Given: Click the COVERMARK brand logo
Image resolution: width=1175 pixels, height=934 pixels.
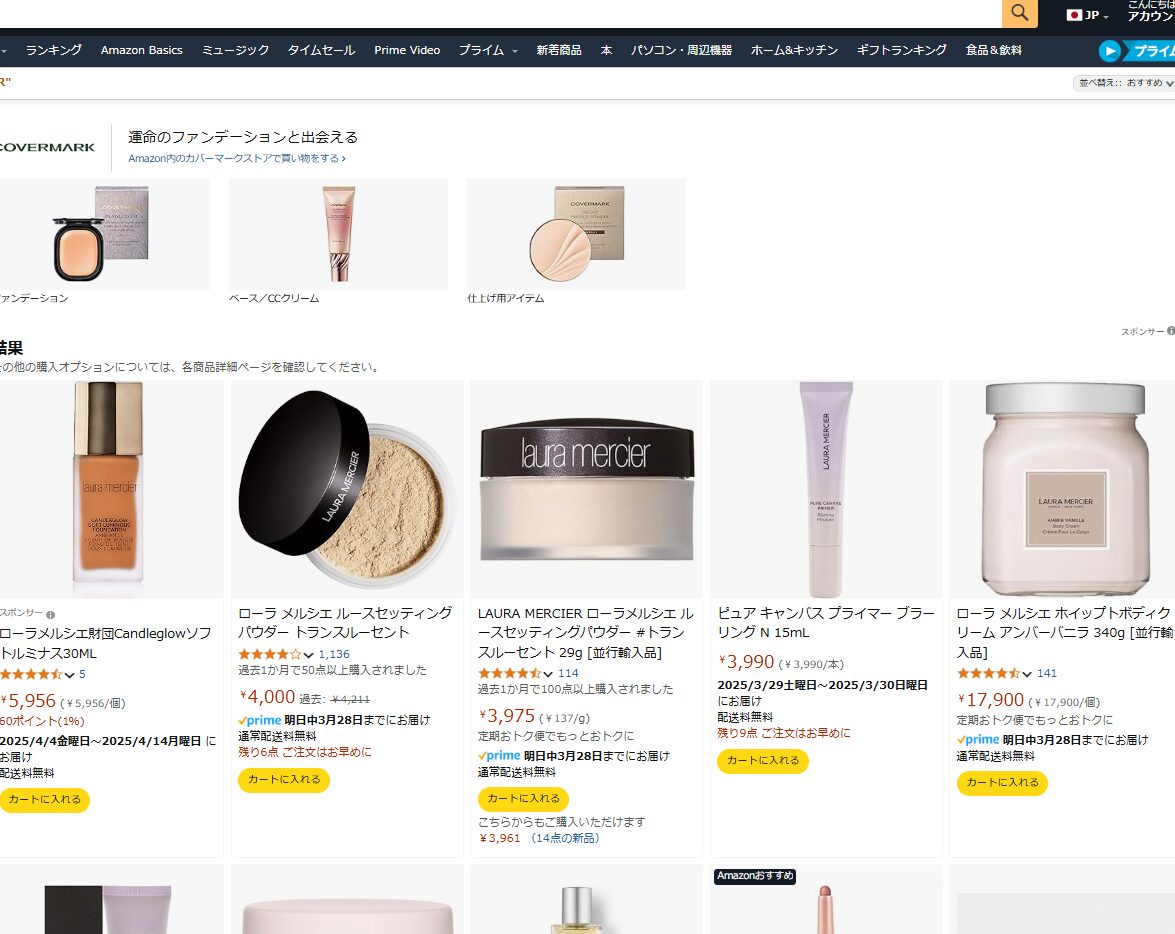Looking at the screenshot, I should click(x=47, y=148).
